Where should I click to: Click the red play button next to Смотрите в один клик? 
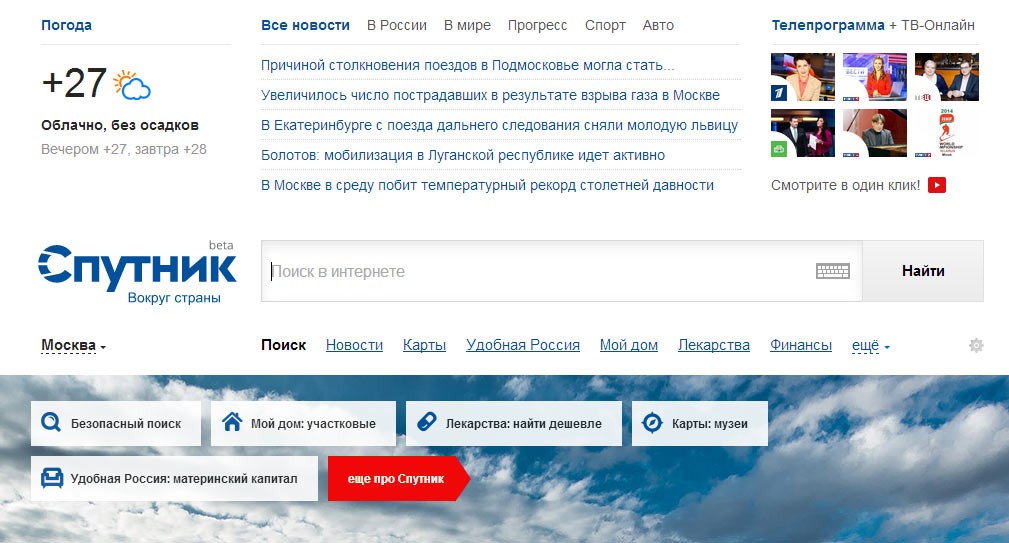[x=937, y=185]
